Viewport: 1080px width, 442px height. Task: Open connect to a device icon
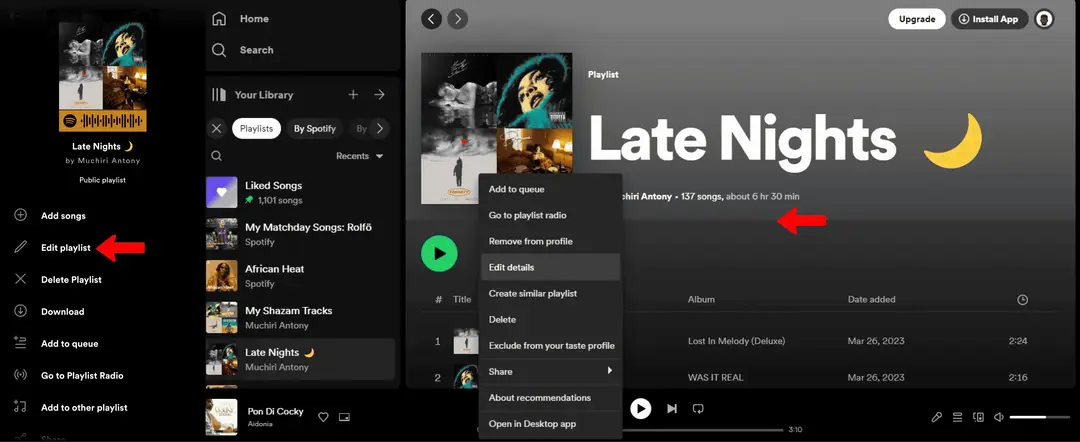click(x=978, y=417)
